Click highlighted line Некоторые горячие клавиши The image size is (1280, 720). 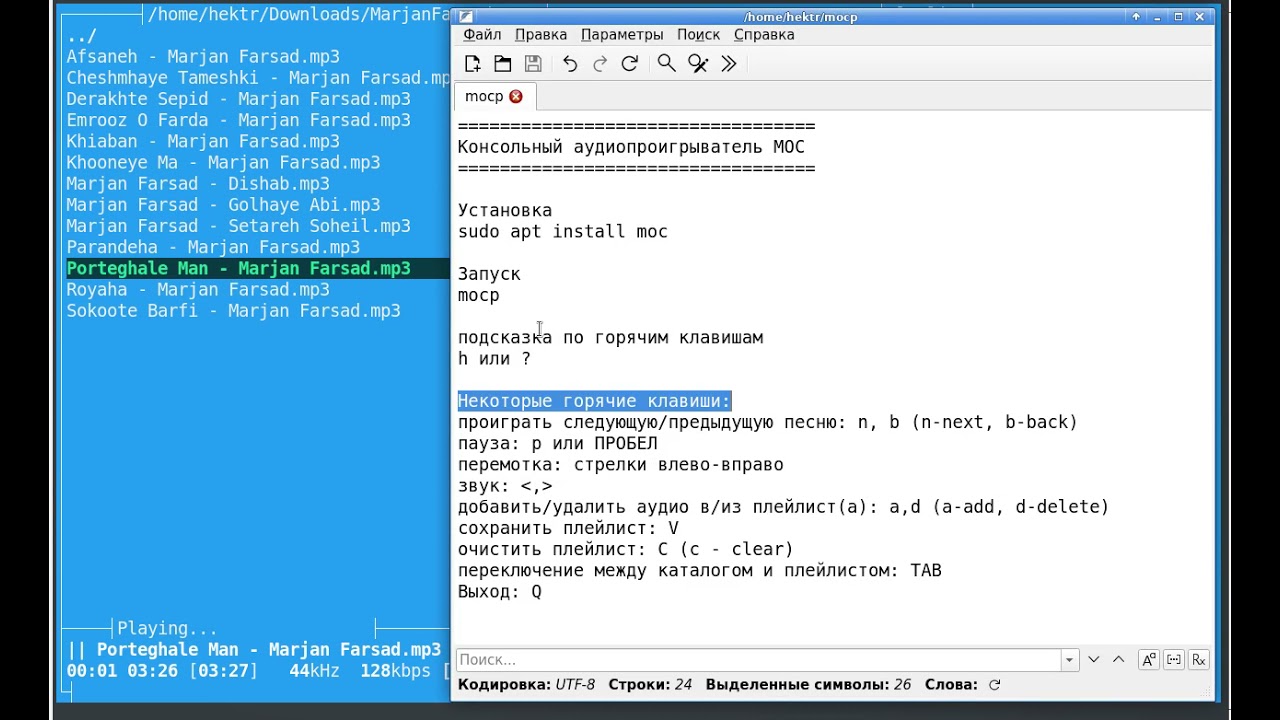594,401
